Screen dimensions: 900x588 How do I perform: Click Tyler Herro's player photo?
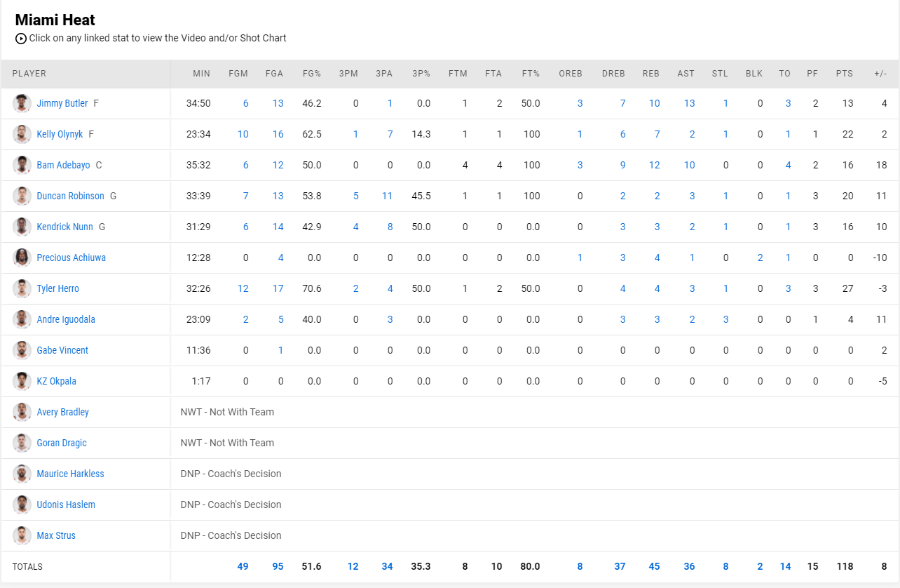22,289
